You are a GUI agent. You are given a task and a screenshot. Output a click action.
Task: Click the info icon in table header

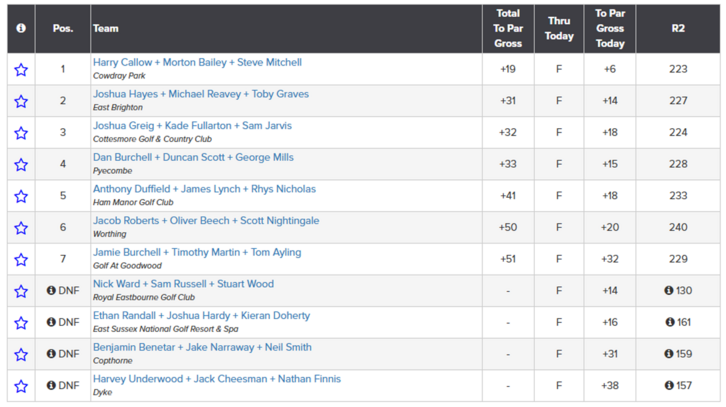pos(21,28)
